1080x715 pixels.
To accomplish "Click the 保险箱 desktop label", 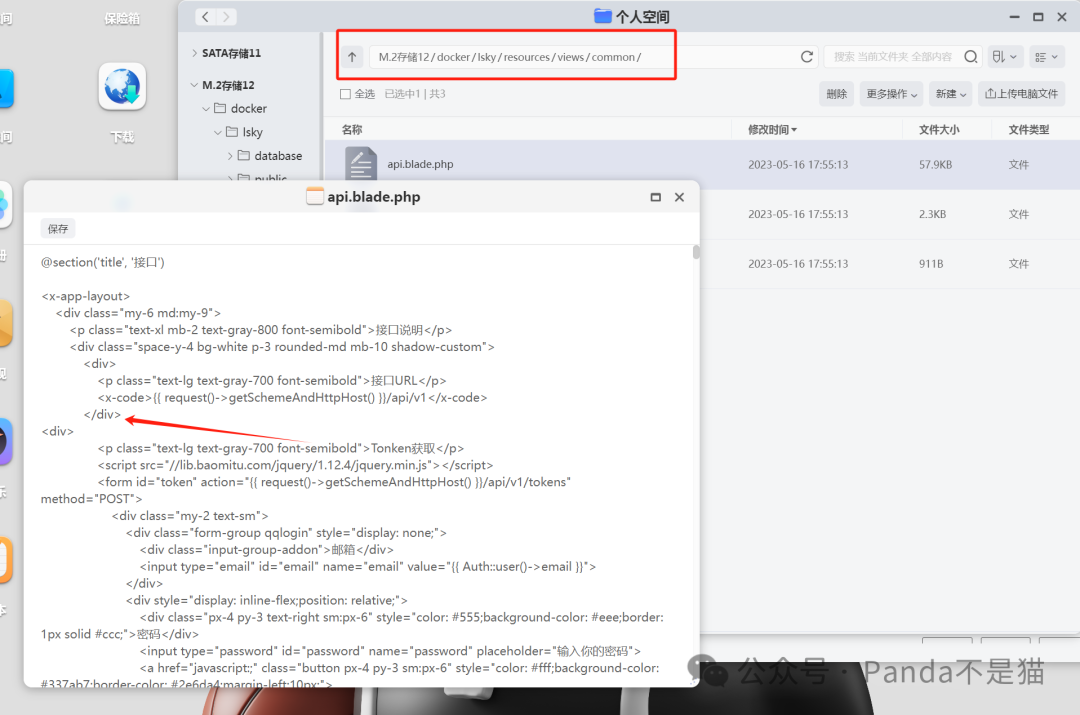I will click(122, 19).
